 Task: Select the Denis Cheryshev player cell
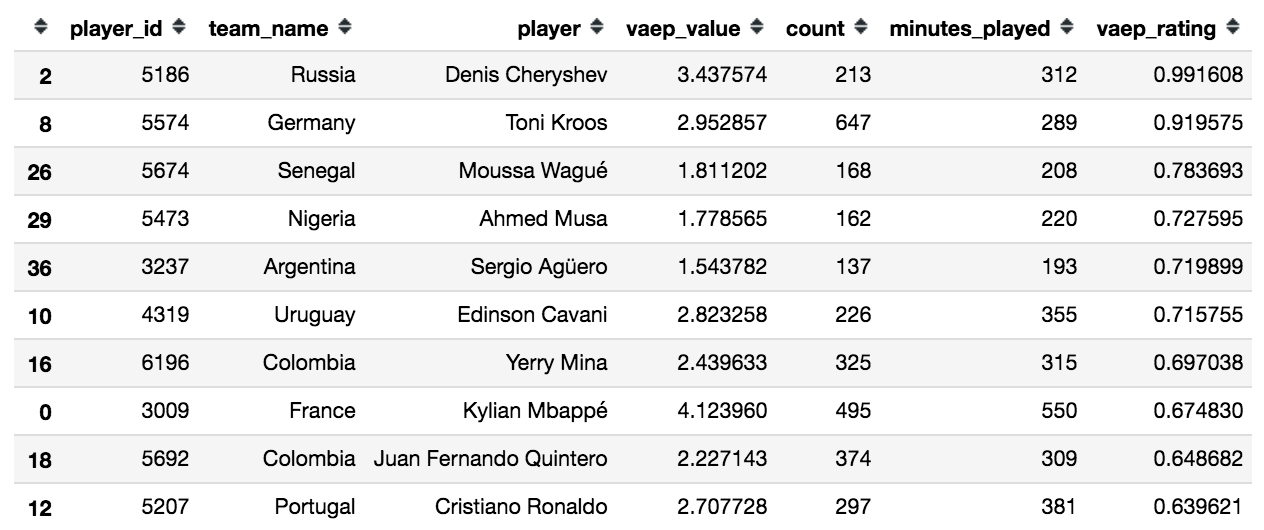click(526, 75)
